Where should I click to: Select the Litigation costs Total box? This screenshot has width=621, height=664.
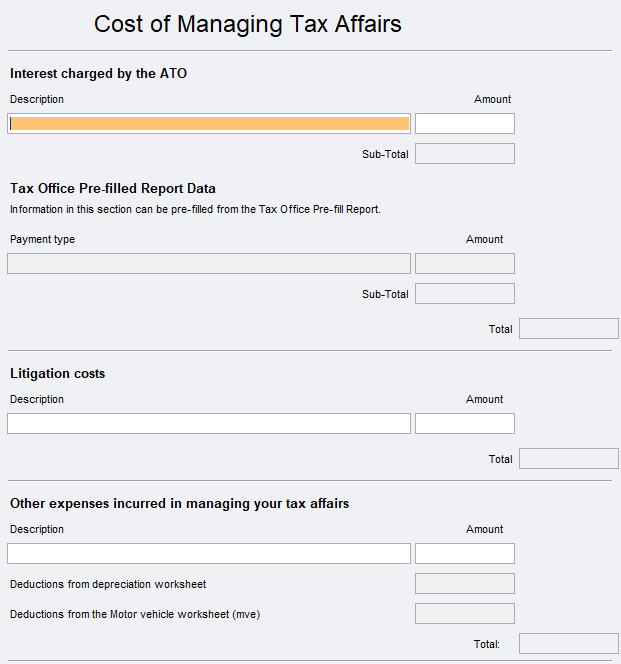point(568,459)
